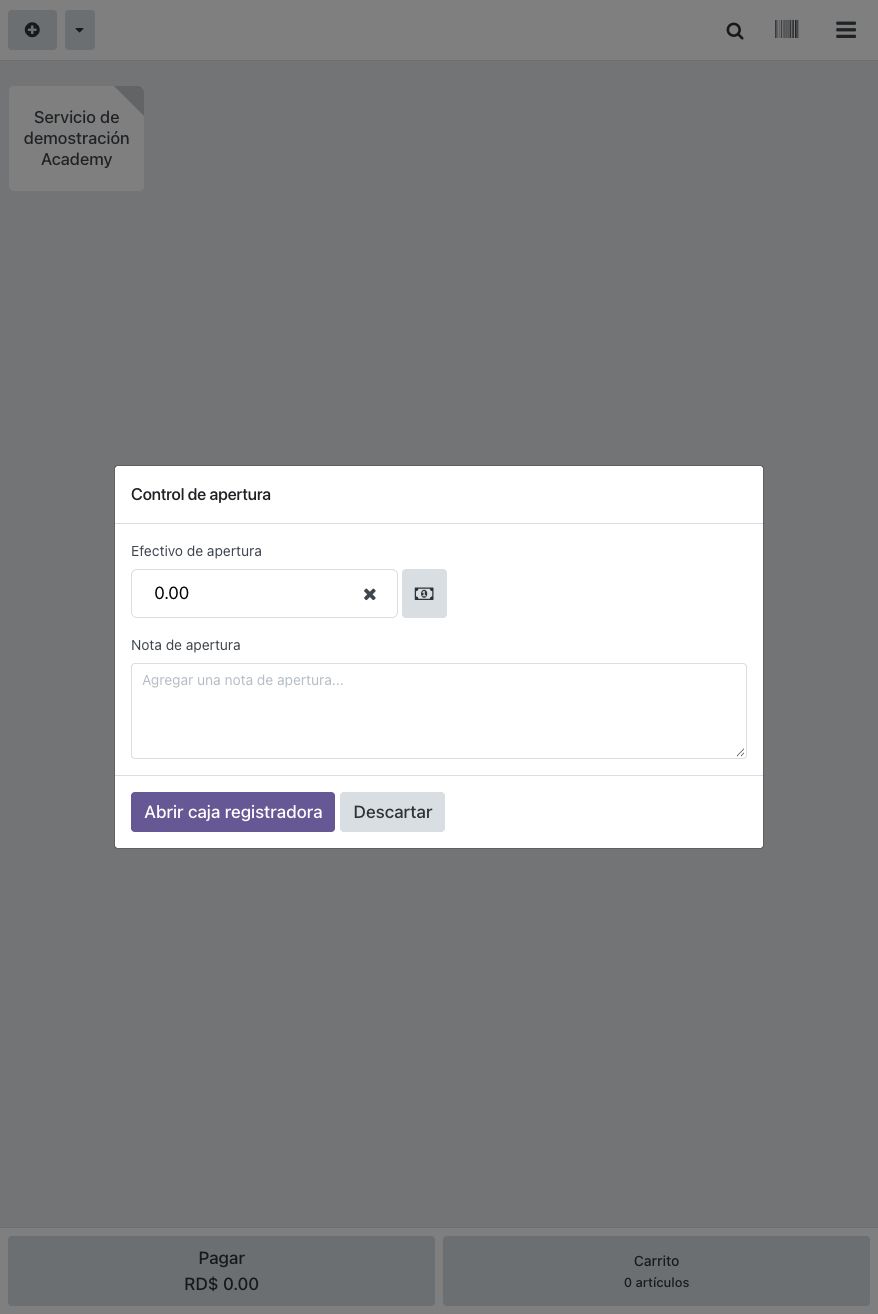878x1314 pixels.
Task: Click the Pagar RD$ 0.00 button
Action: click(221, 1271)
